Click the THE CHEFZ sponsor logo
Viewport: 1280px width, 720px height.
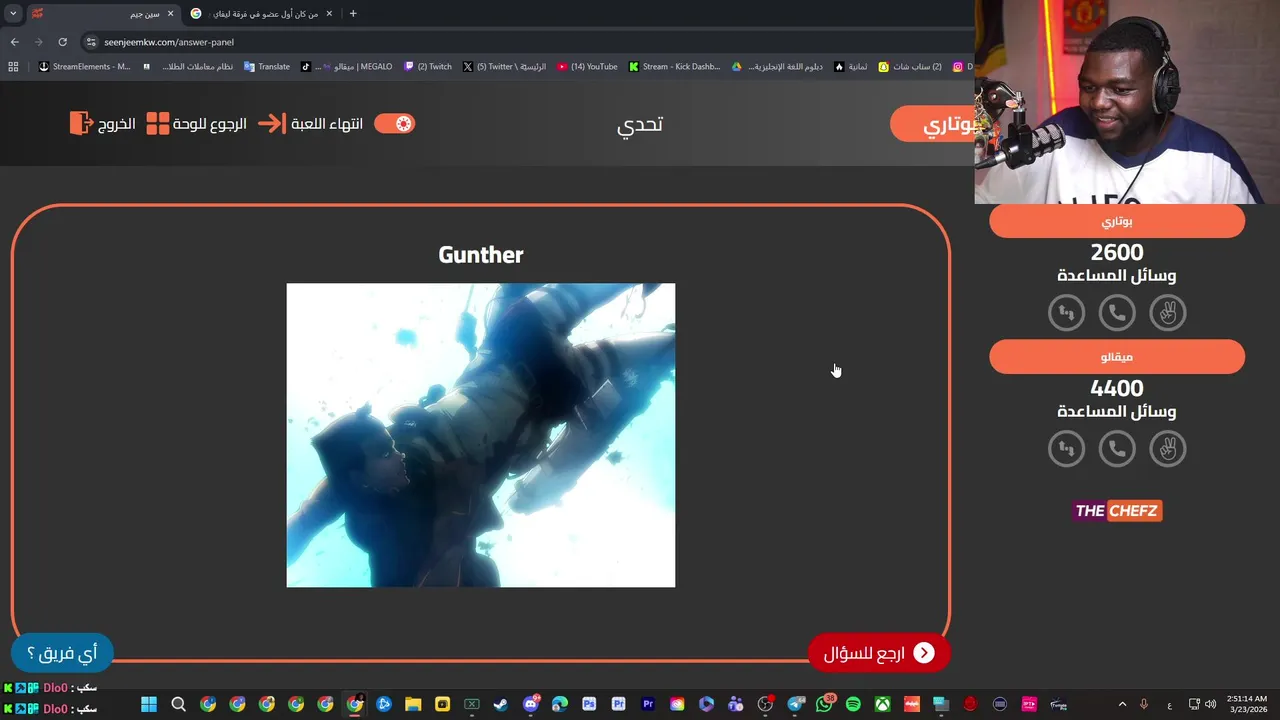click(1117, 511)
